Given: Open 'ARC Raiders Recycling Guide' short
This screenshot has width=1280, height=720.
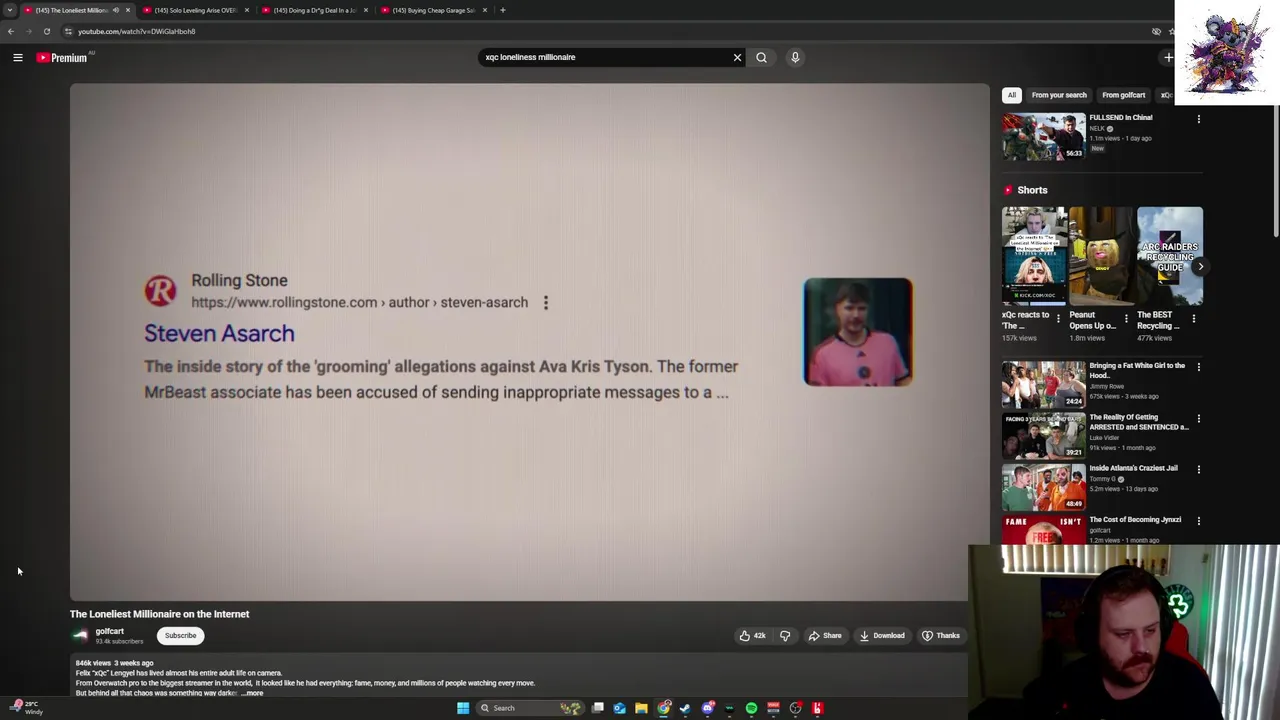Looking at the screenshot, I should click(1169, 255).
